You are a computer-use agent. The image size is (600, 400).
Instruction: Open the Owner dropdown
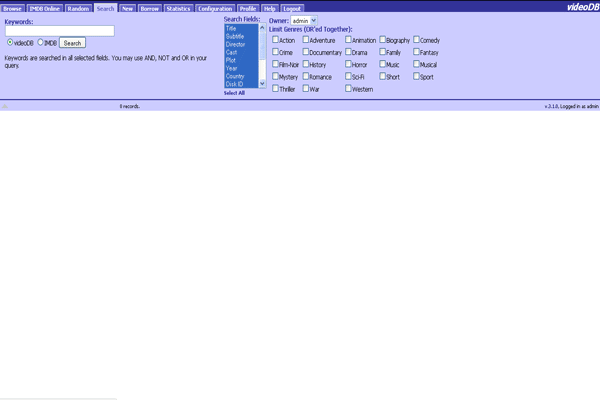(x=303, y=21)
